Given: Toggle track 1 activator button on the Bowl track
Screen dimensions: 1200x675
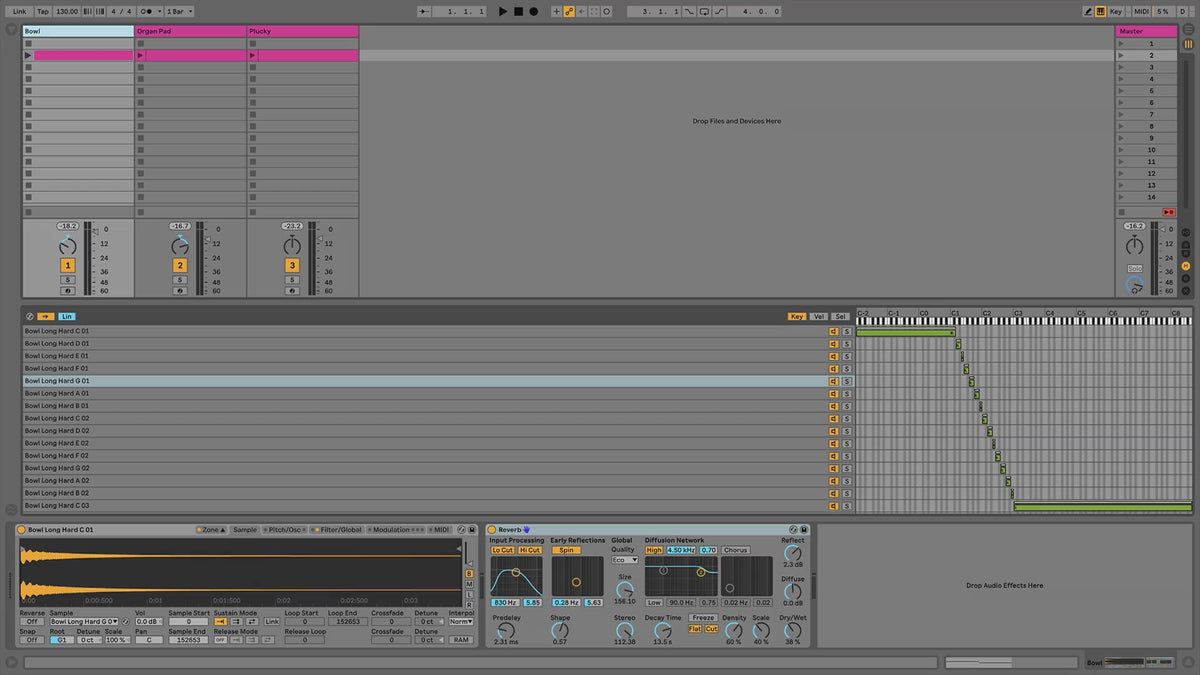Looking at the screenshot, I should pos(68,265).
